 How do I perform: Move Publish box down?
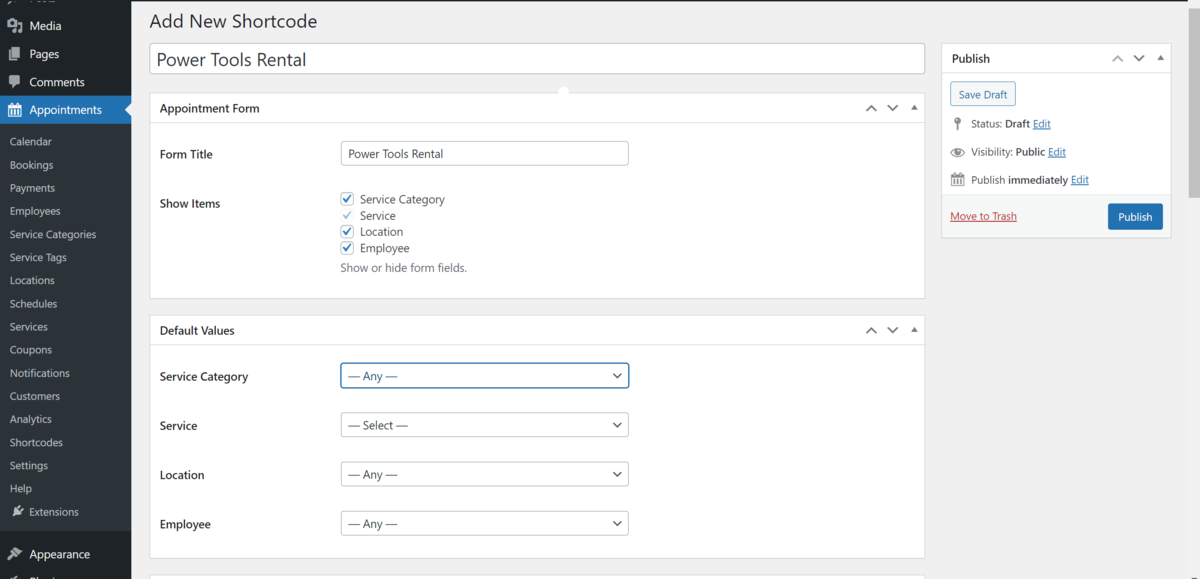pyautogui.click(x=1139, y=59)
